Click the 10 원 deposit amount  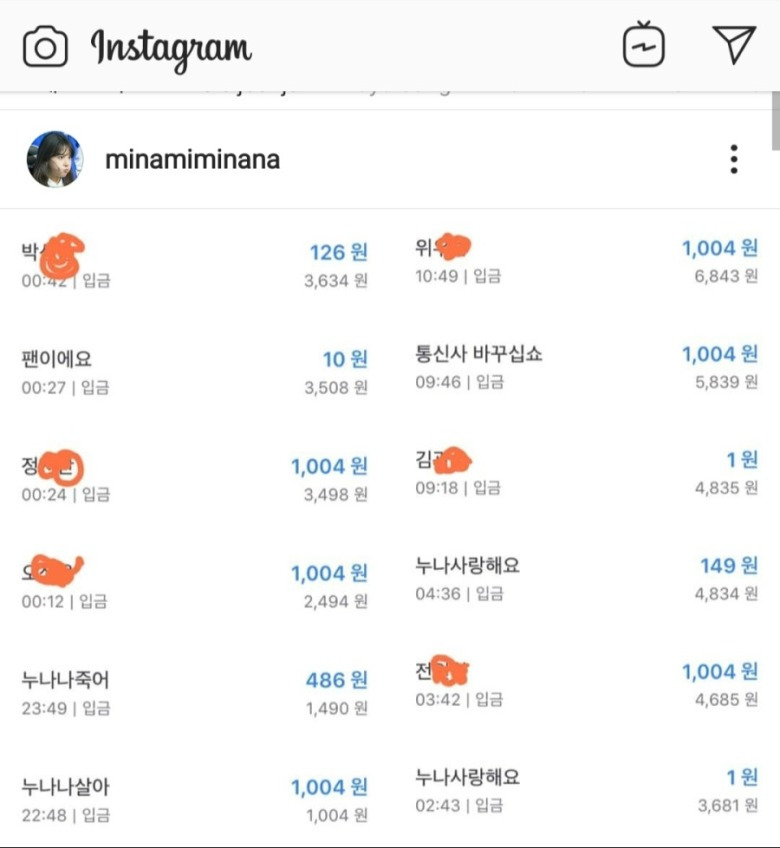point(345,360)
